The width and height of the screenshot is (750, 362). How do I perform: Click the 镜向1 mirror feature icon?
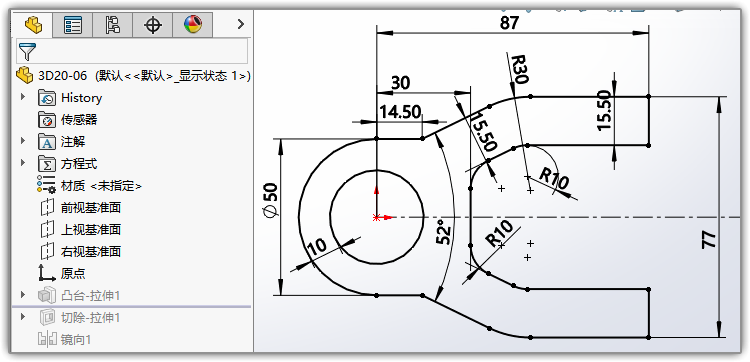coord(46,340)
